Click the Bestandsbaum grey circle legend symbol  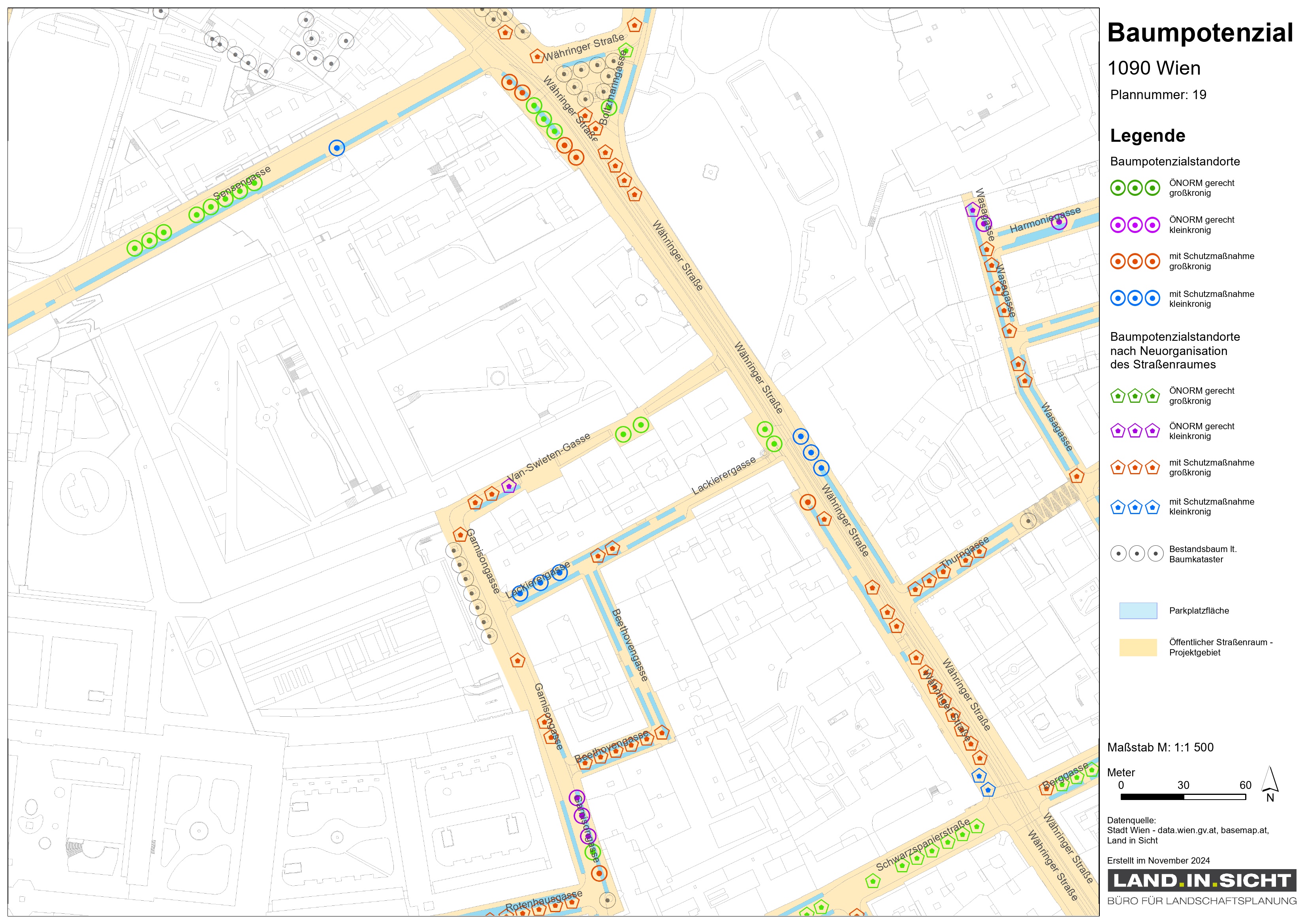(x=1118, y=553)
